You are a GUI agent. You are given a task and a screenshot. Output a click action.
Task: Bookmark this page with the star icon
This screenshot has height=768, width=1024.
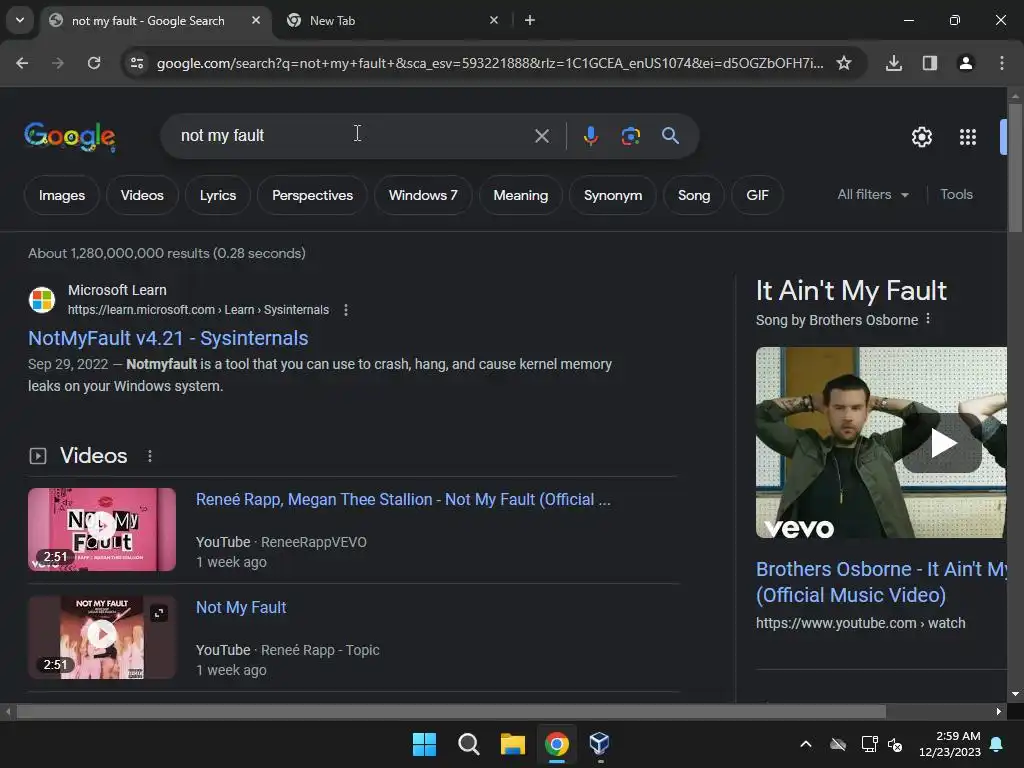844,63
